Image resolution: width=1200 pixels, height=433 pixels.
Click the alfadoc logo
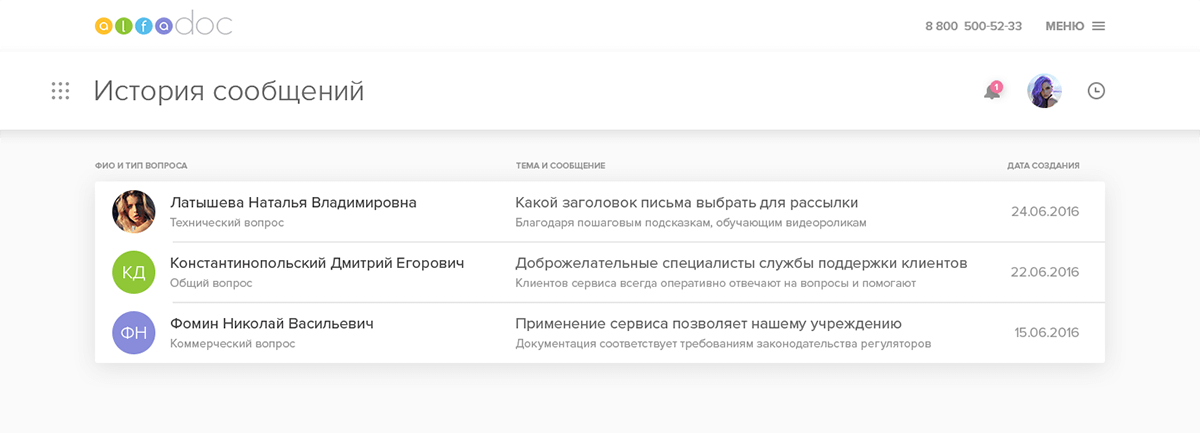click(163, 26)
